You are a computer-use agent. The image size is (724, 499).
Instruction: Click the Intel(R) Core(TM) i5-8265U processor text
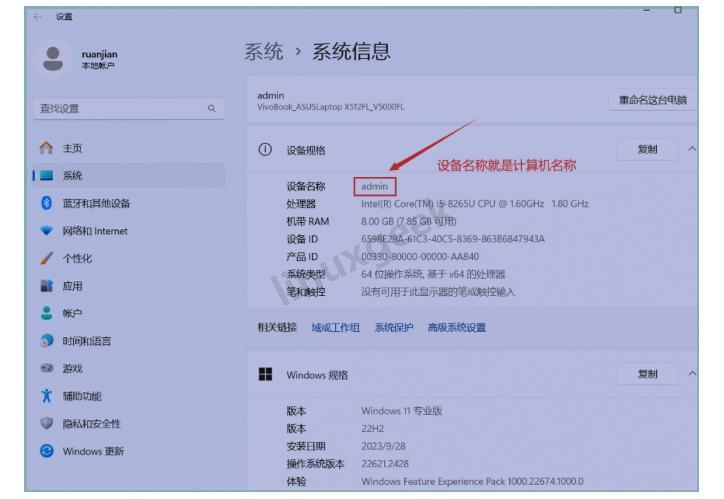point(475,204)
